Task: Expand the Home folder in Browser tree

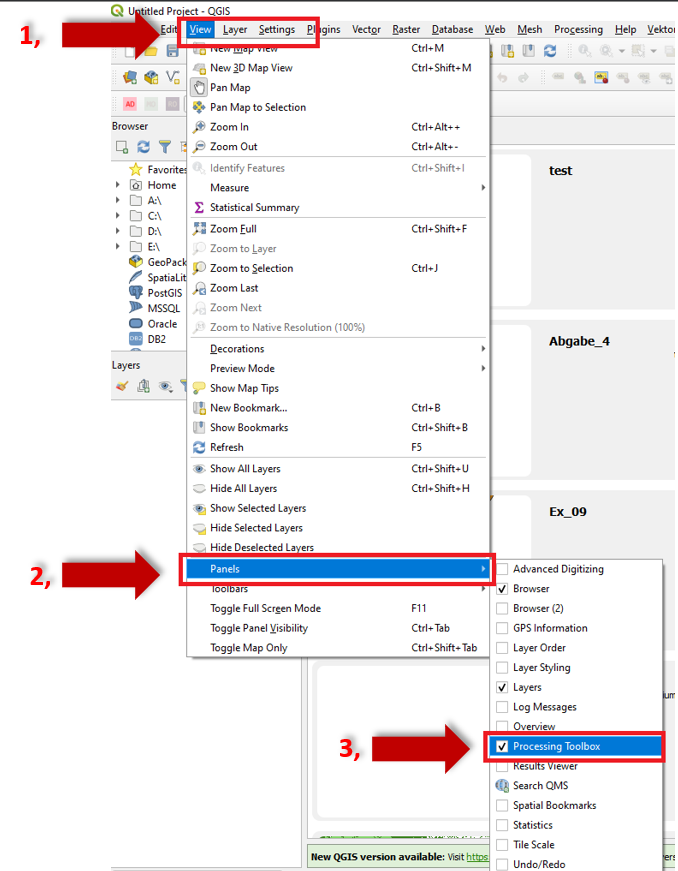Action: point(120,185)
